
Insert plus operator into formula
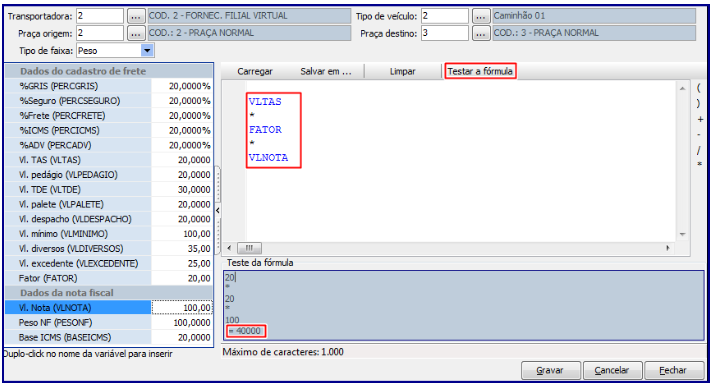700,119
